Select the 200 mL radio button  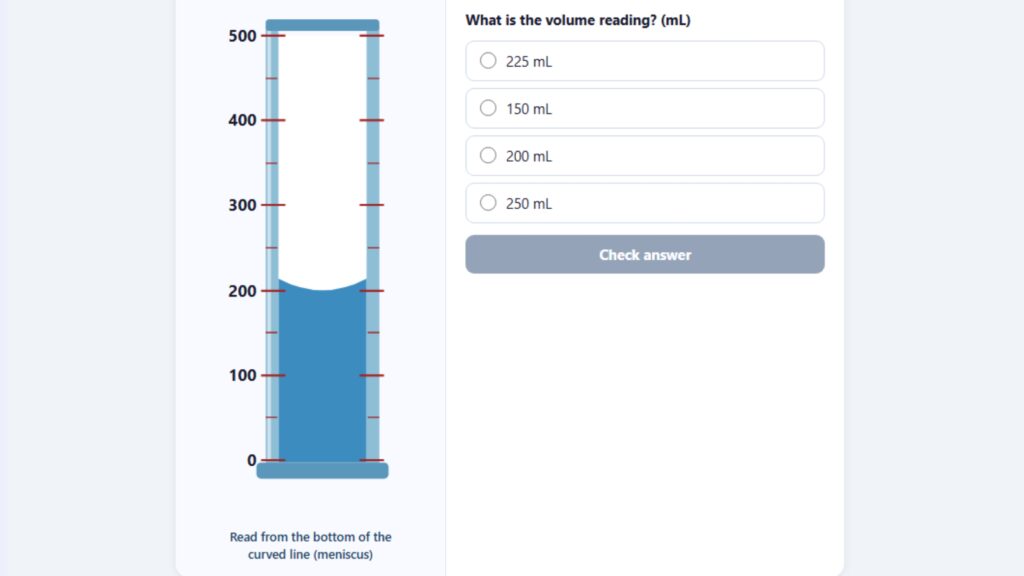(x=487, y=155)
